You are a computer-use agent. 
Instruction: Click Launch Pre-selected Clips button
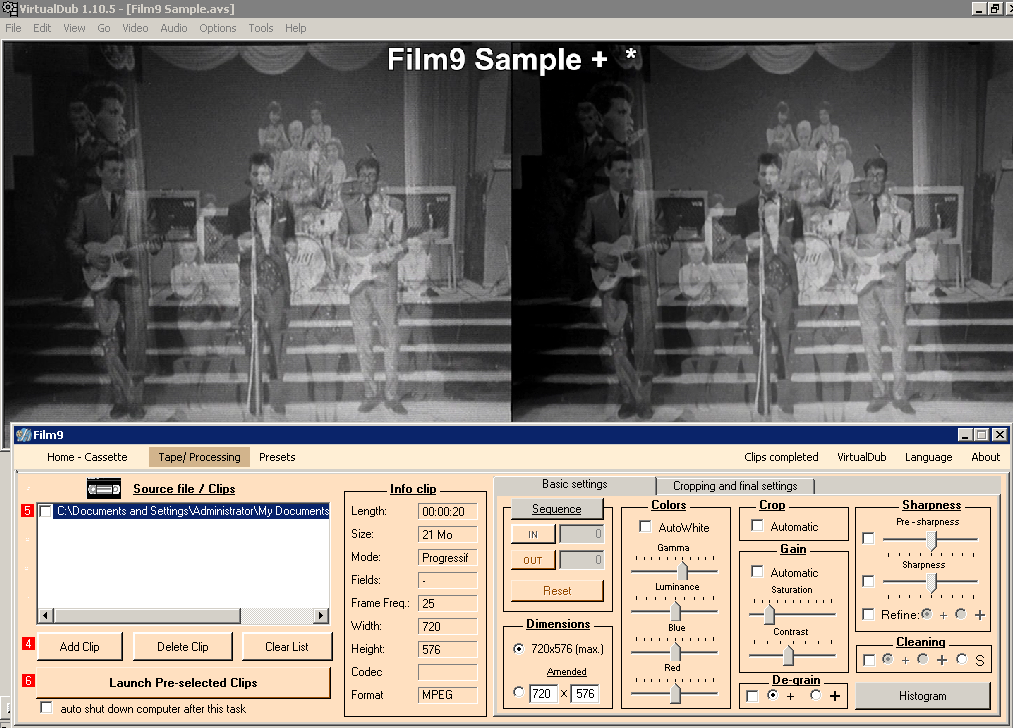tap(183, 683)
